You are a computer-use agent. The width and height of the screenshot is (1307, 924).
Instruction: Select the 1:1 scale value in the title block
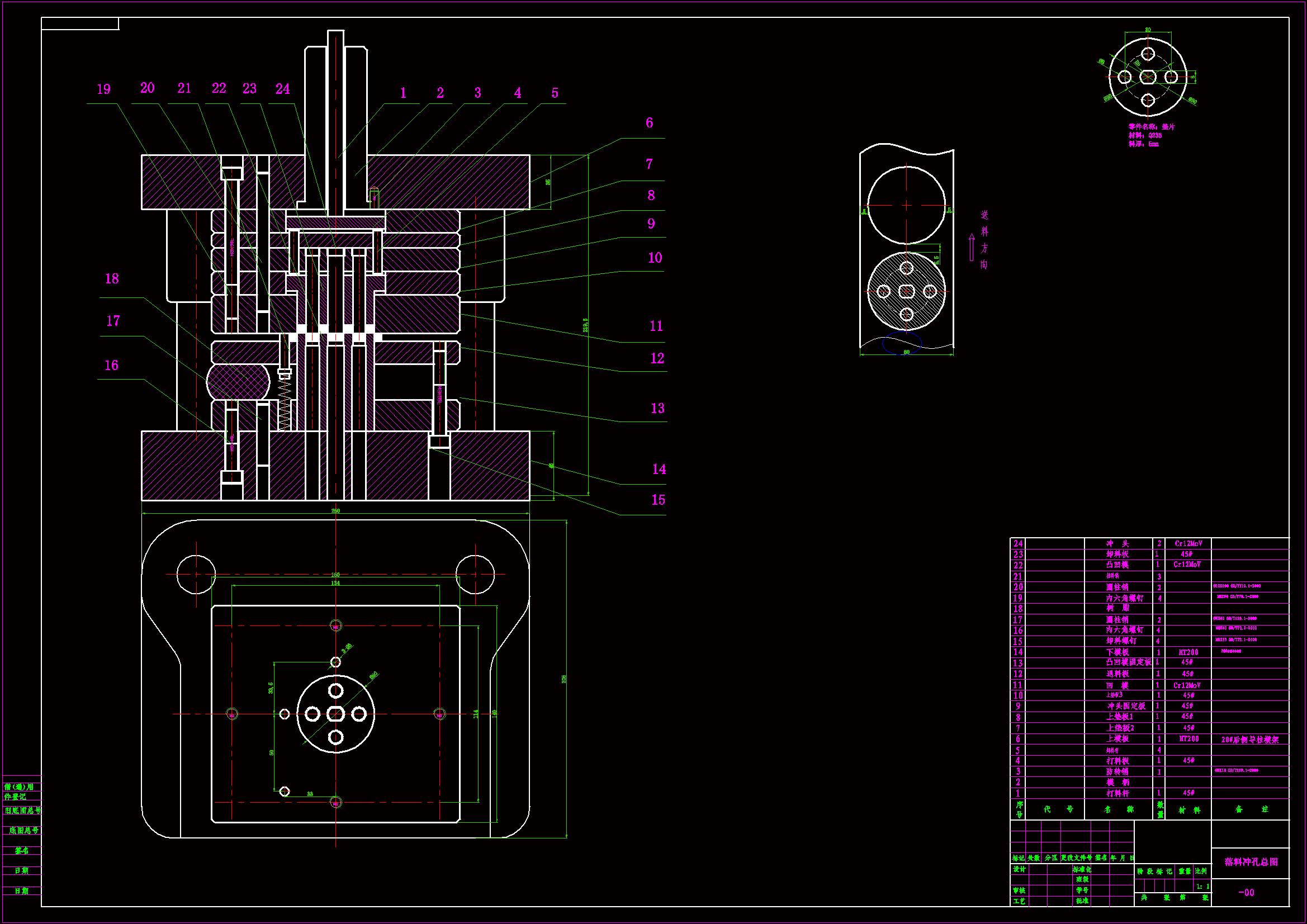1202,887
